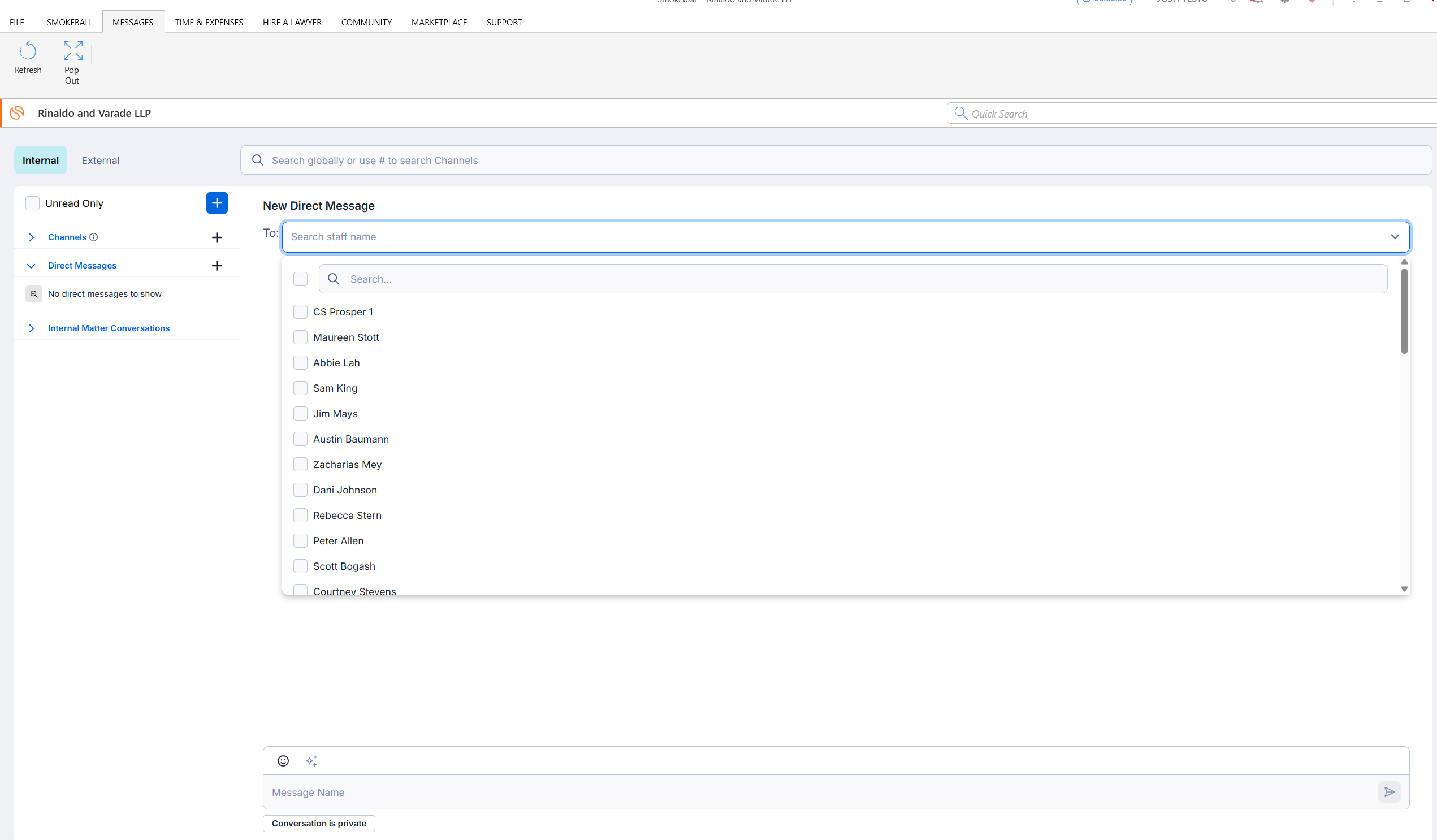Click the no direct messages search icon
The height and width of the screenshot is (840, 1437).
pos(34,294)
